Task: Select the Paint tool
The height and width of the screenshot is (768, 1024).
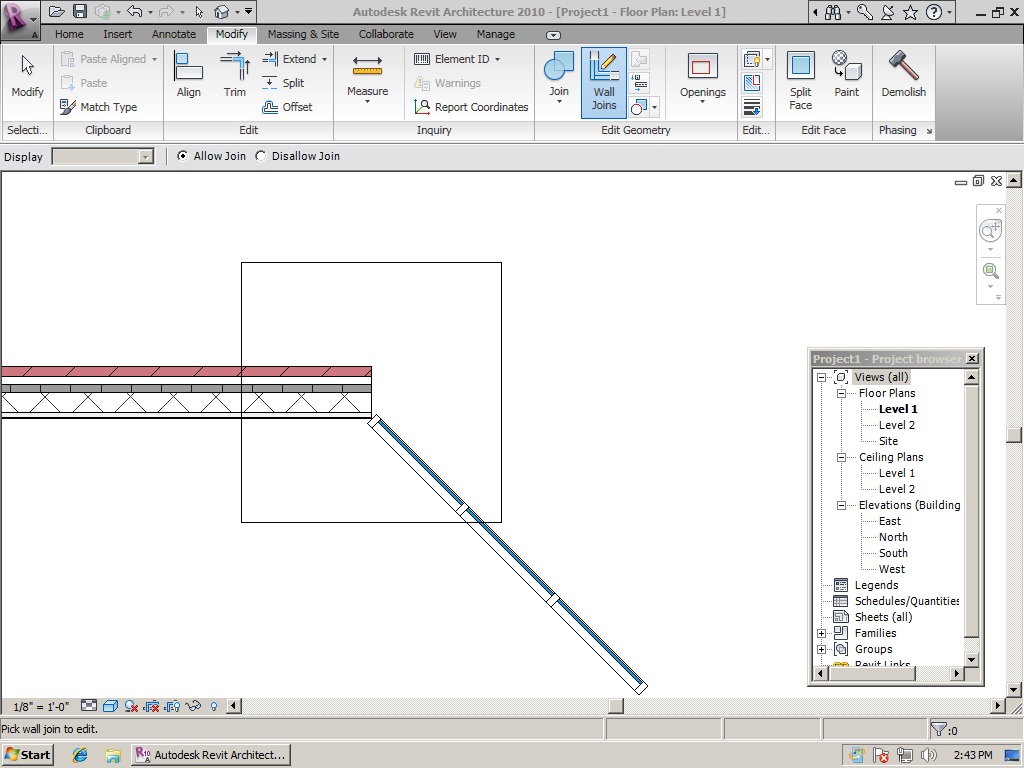Action: 846,76
